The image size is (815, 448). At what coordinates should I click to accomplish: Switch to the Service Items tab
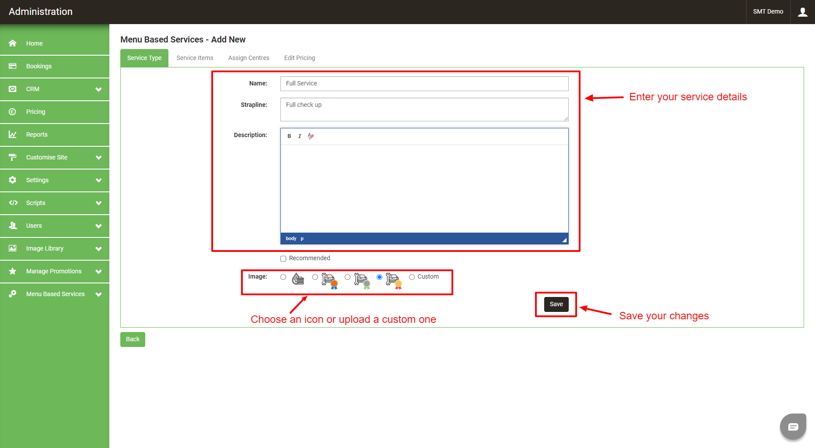pyautogui.click(x=195, y=58)
